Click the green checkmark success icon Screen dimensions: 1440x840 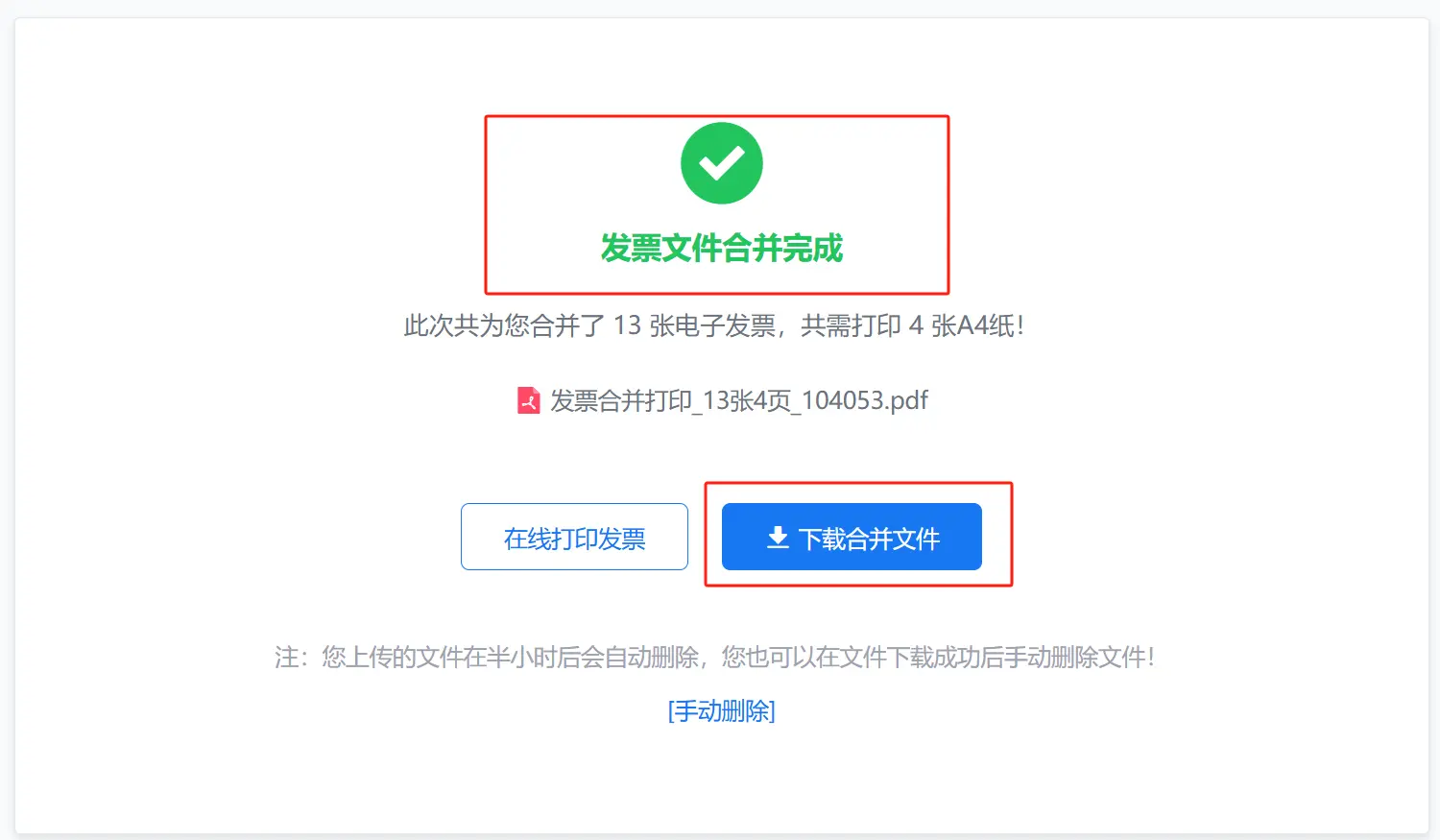click(722, 163)
